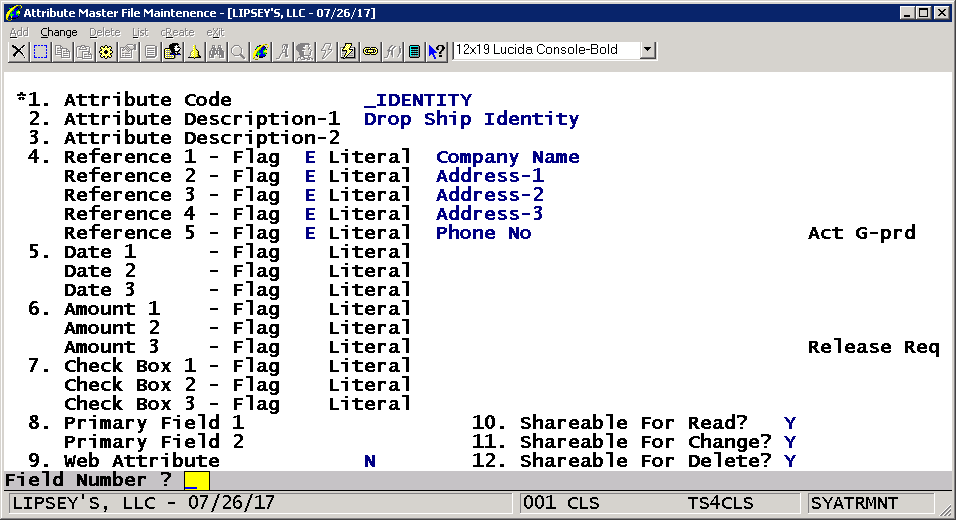Image resolution: width=956 pixels, height=520 pixels.
Task: Select the blue dashed selection rectangle tool
Action: pyautogui.click(x=40, y=51)
